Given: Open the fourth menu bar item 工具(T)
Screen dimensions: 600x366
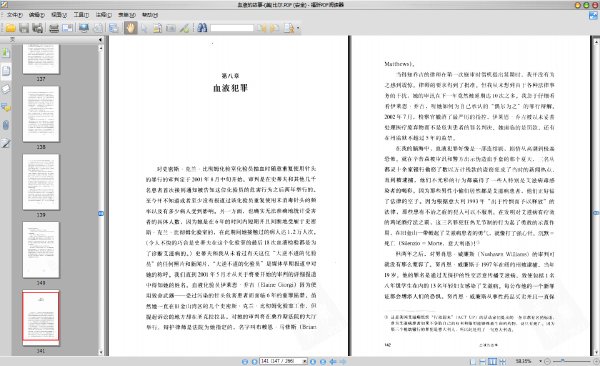Looking at the screenshot, I should pos(81,15).
